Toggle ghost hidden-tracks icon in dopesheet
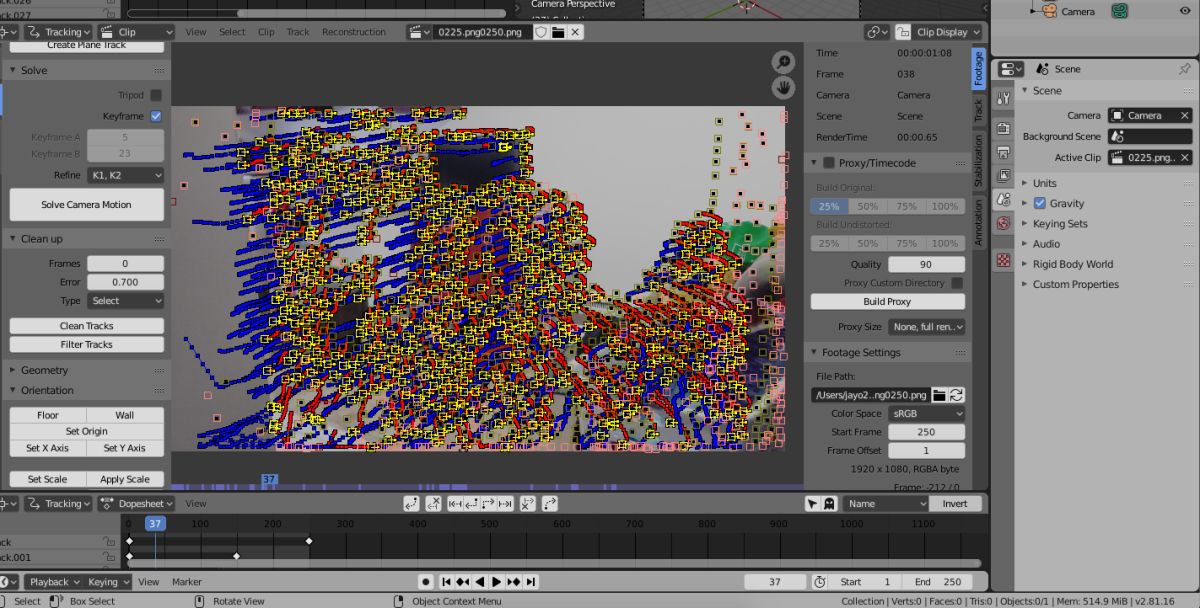The height and width of the screenshot is (608, 1200). click(x=829, y=504)
